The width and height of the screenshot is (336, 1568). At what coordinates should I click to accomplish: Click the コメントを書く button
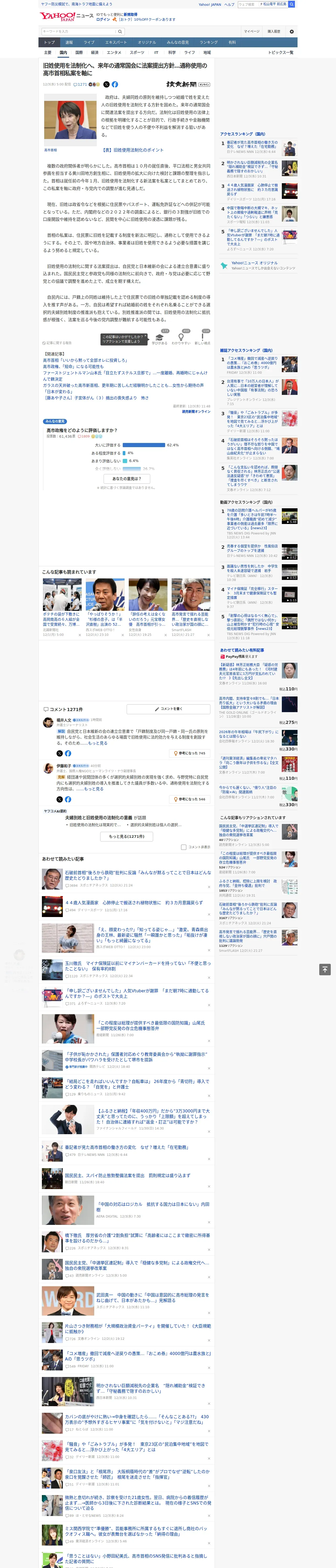pos(168,709)
